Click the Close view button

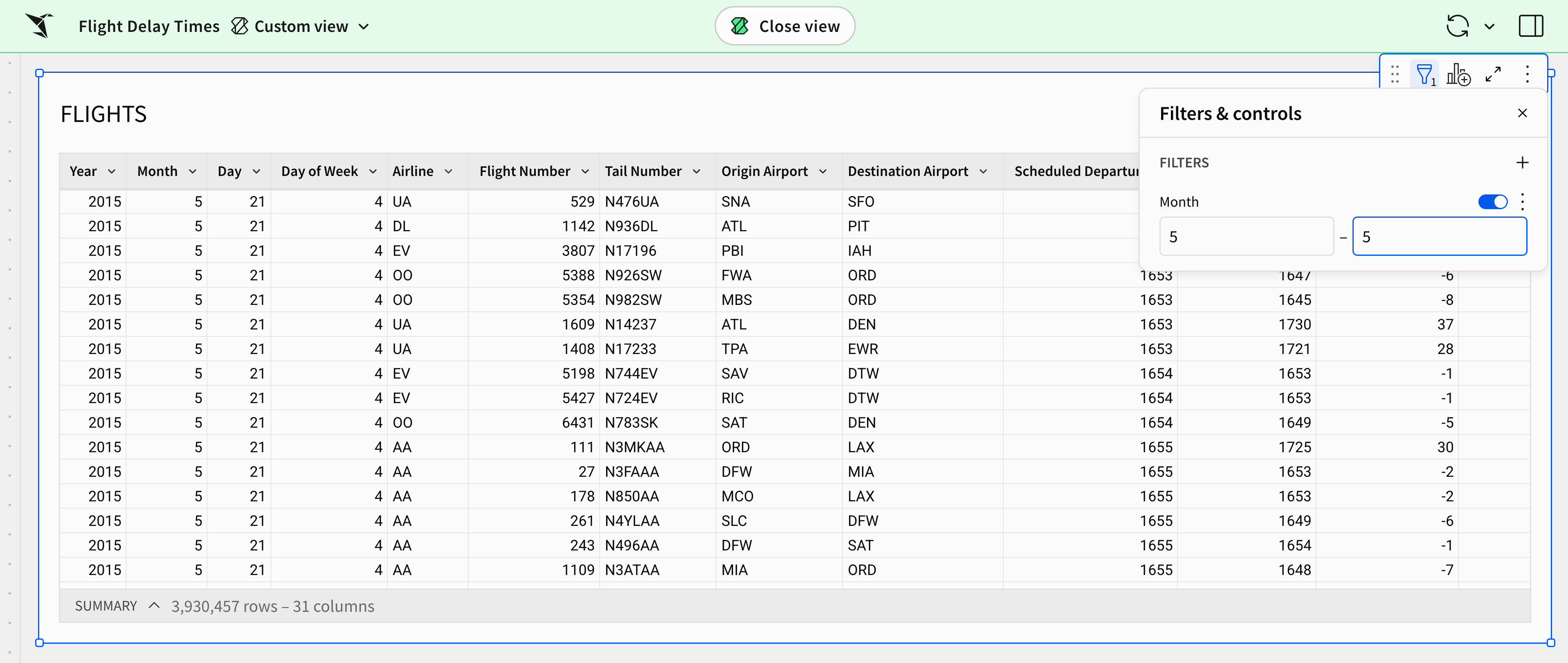[784, 26]
